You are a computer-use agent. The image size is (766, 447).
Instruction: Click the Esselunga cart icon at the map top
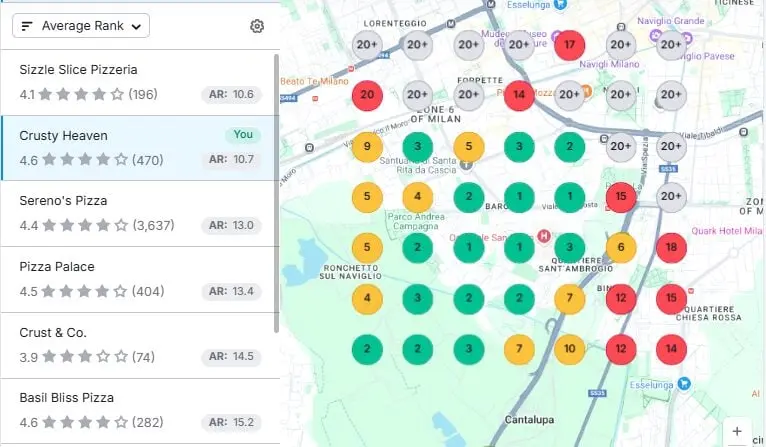click(x=561, y=4)
